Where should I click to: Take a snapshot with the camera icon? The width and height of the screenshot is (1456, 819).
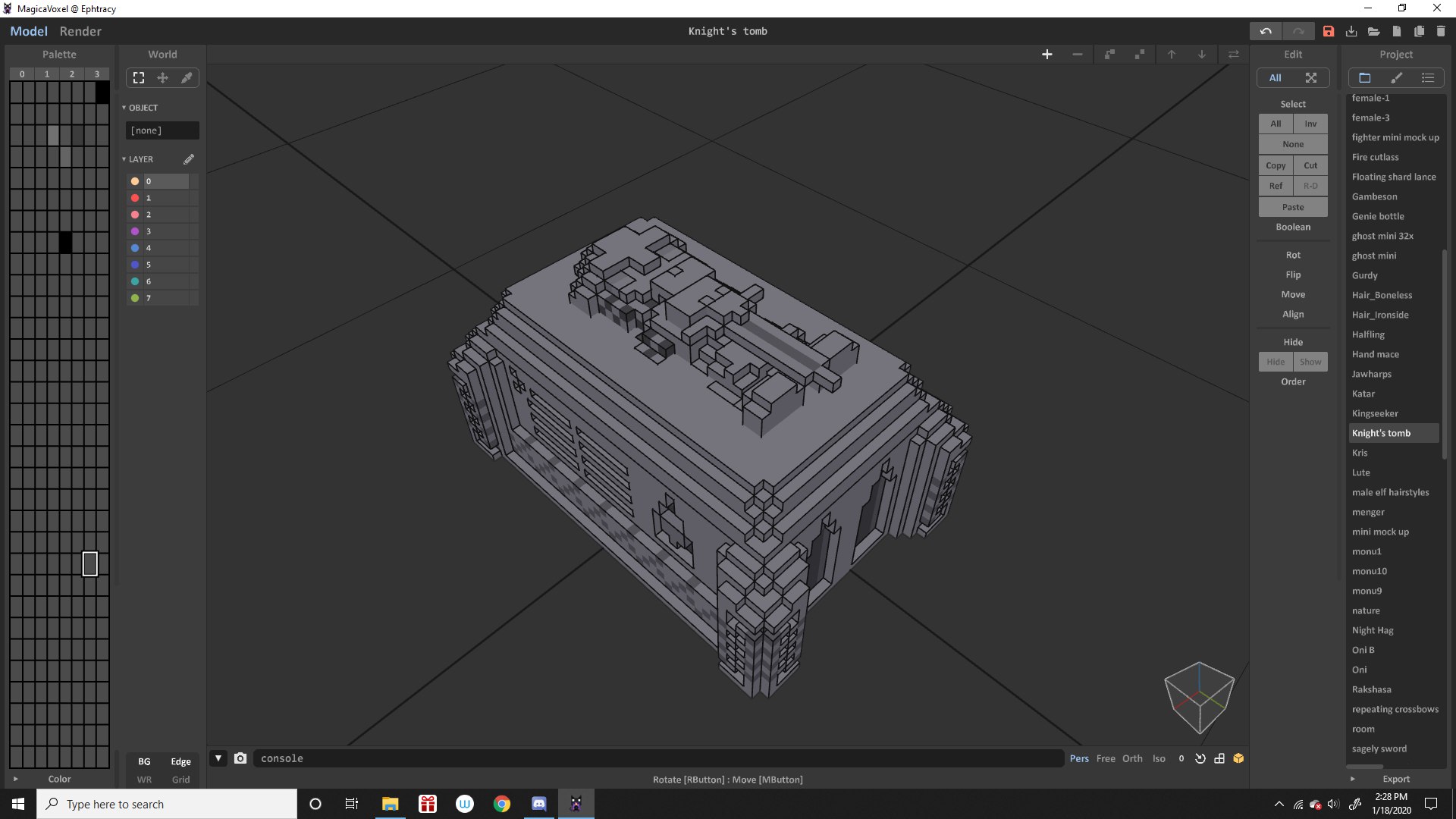click(x=240, y=758)
